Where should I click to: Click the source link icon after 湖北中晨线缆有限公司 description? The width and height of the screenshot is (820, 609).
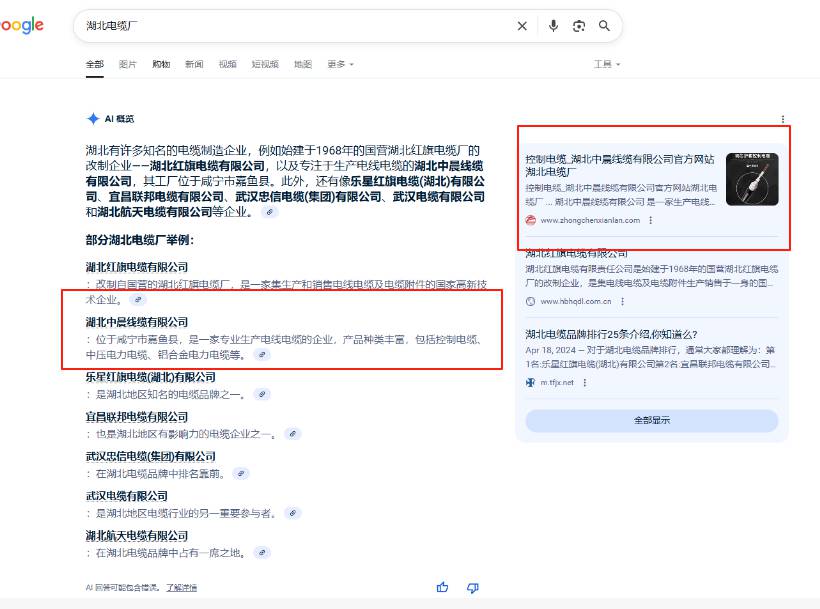[x=263, y=354]
